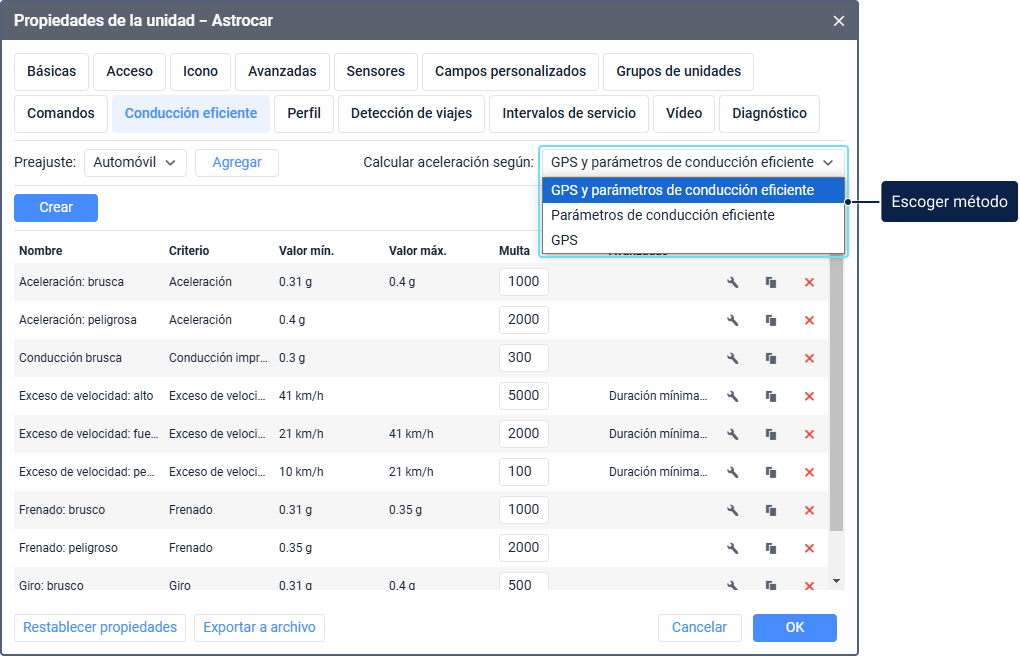Edit properties of Exceso de velocidad: alto
The height and width of the screenshot is (656, 1020).
732,396
